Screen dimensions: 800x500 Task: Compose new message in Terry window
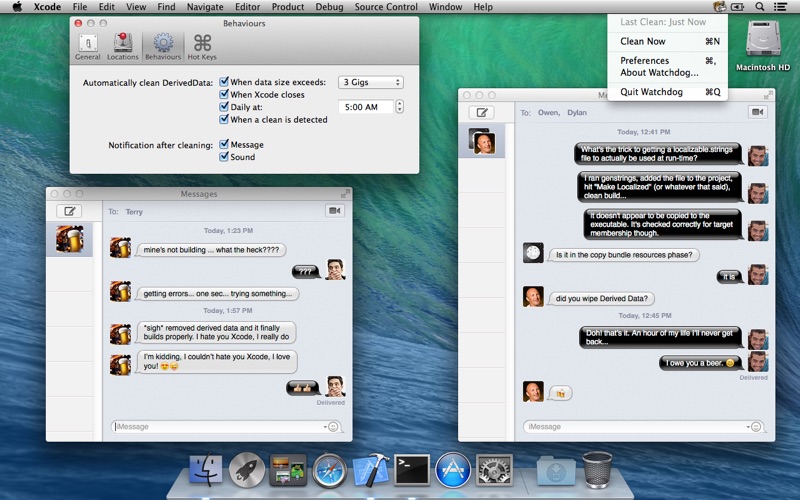click(69, 211)
